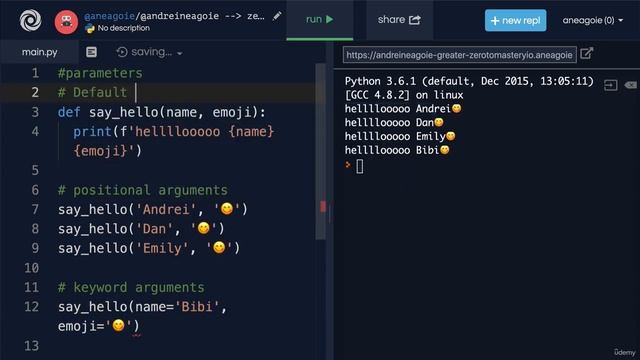Click say_hello(name='Bibi', line

pos(142,307)
